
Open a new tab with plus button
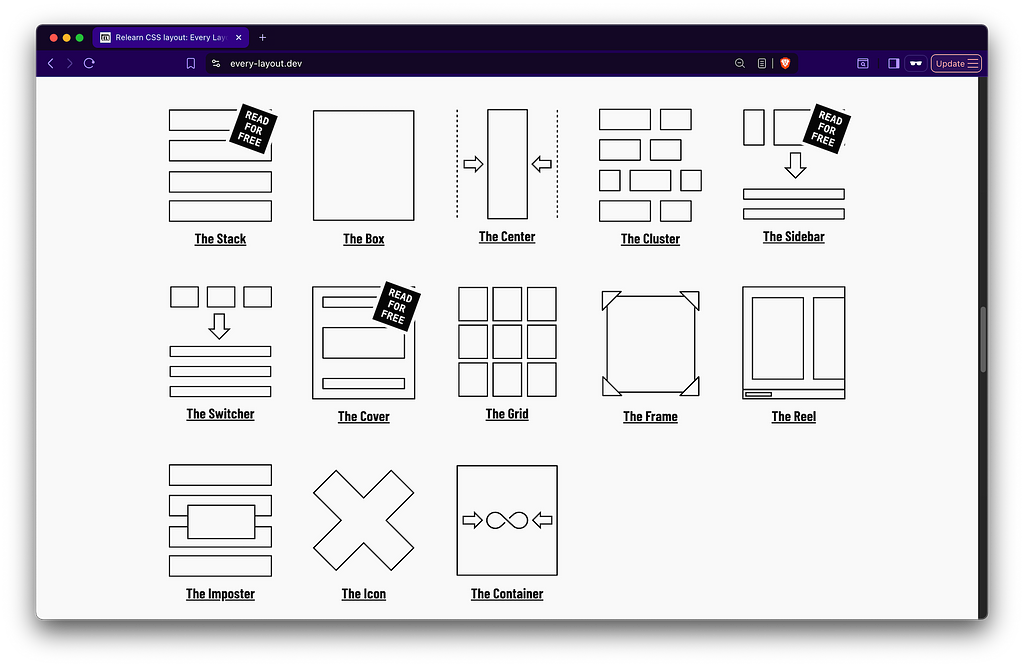(x=263, y=37)
